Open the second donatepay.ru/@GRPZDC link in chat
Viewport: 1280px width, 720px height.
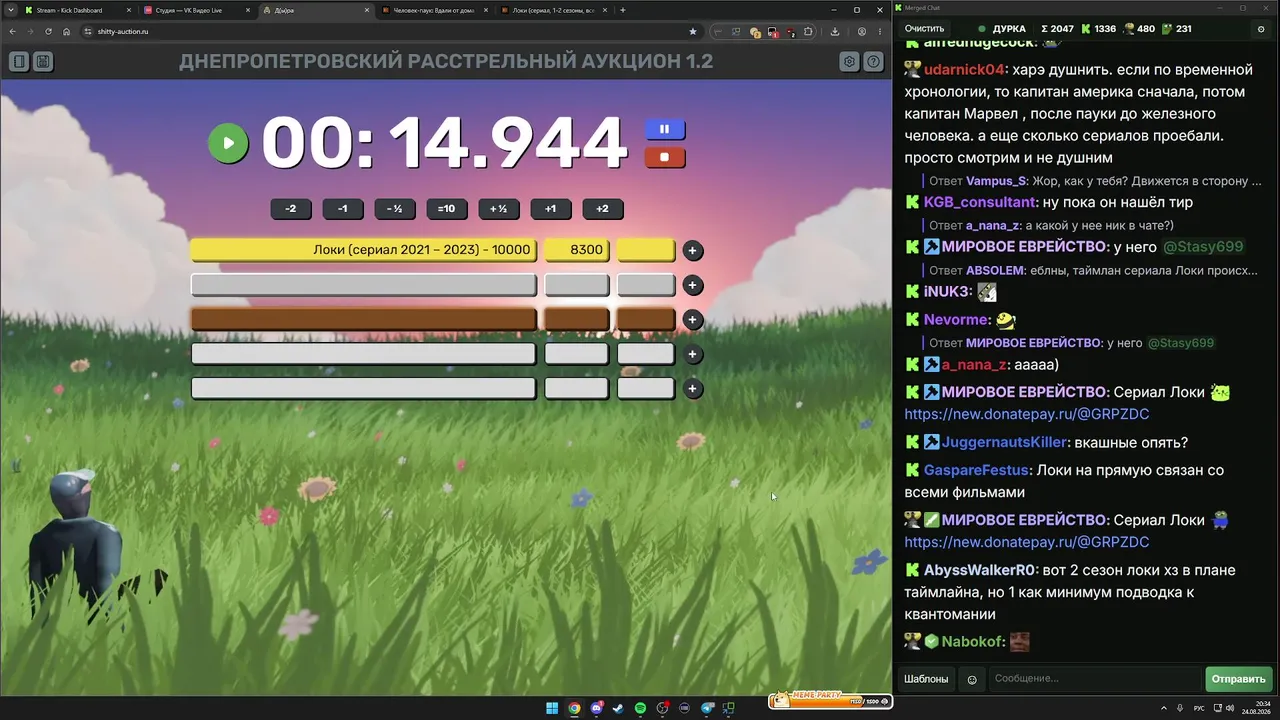pos(1027,542)
